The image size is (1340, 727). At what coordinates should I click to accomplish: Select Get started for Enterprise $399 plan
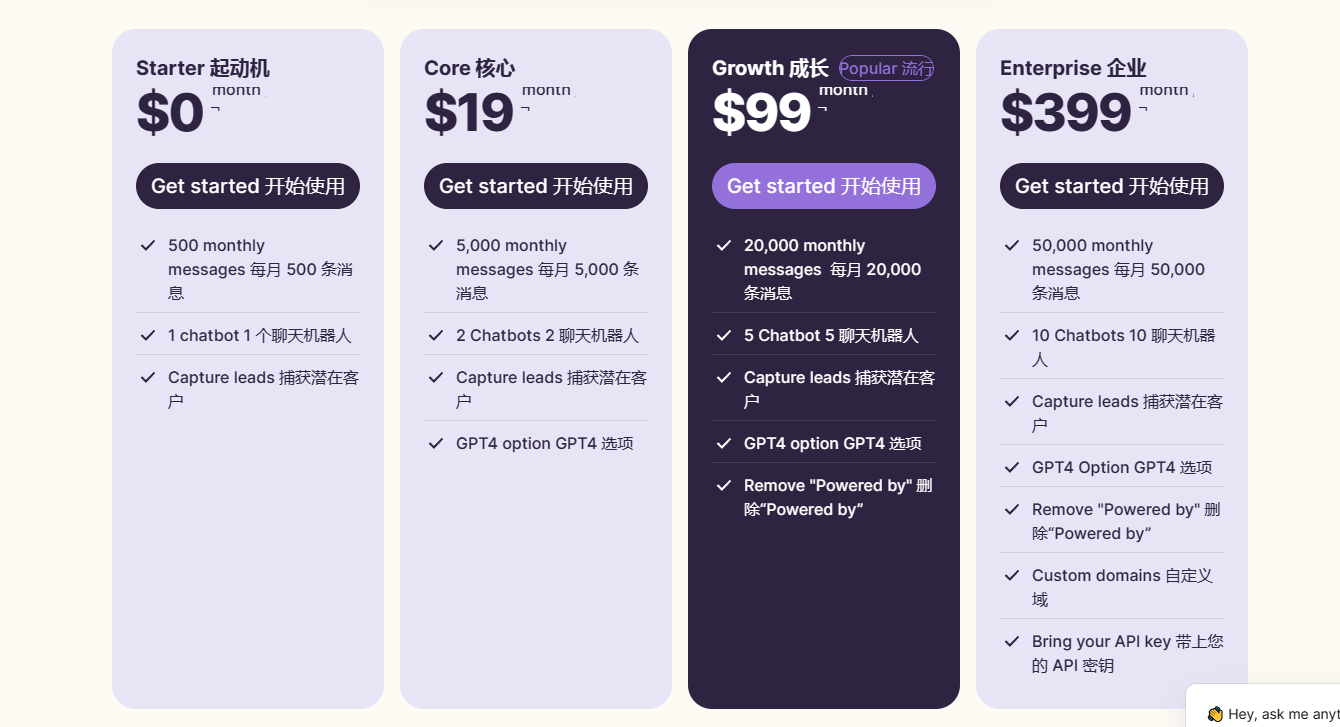coord(1112,186)
